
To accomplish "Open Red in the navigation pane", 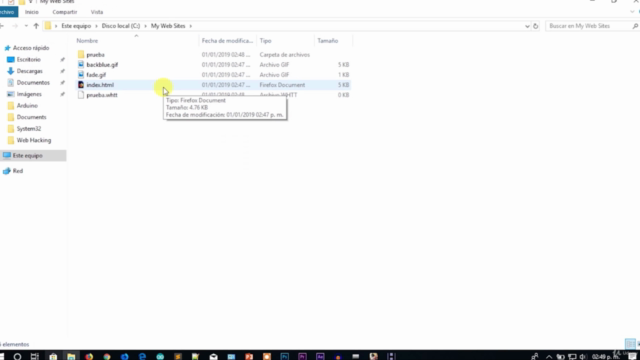I will 18,171.
